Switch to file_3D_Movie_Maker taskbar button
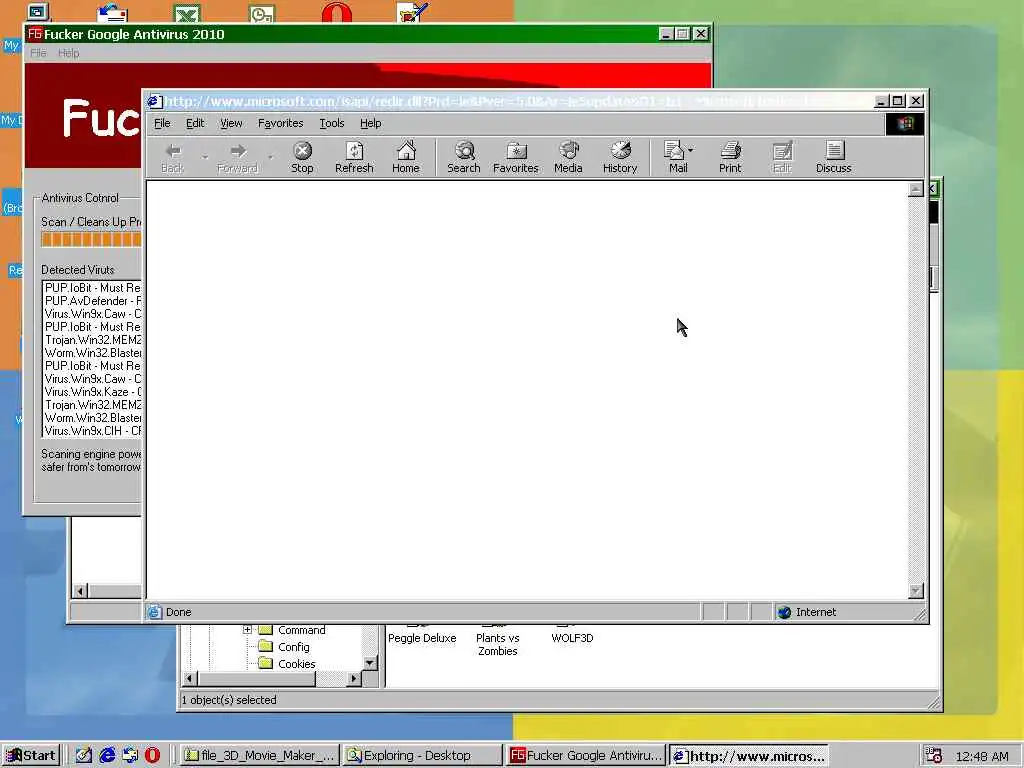This screenshot has height=768, width=1024. (x=259, y=756)
